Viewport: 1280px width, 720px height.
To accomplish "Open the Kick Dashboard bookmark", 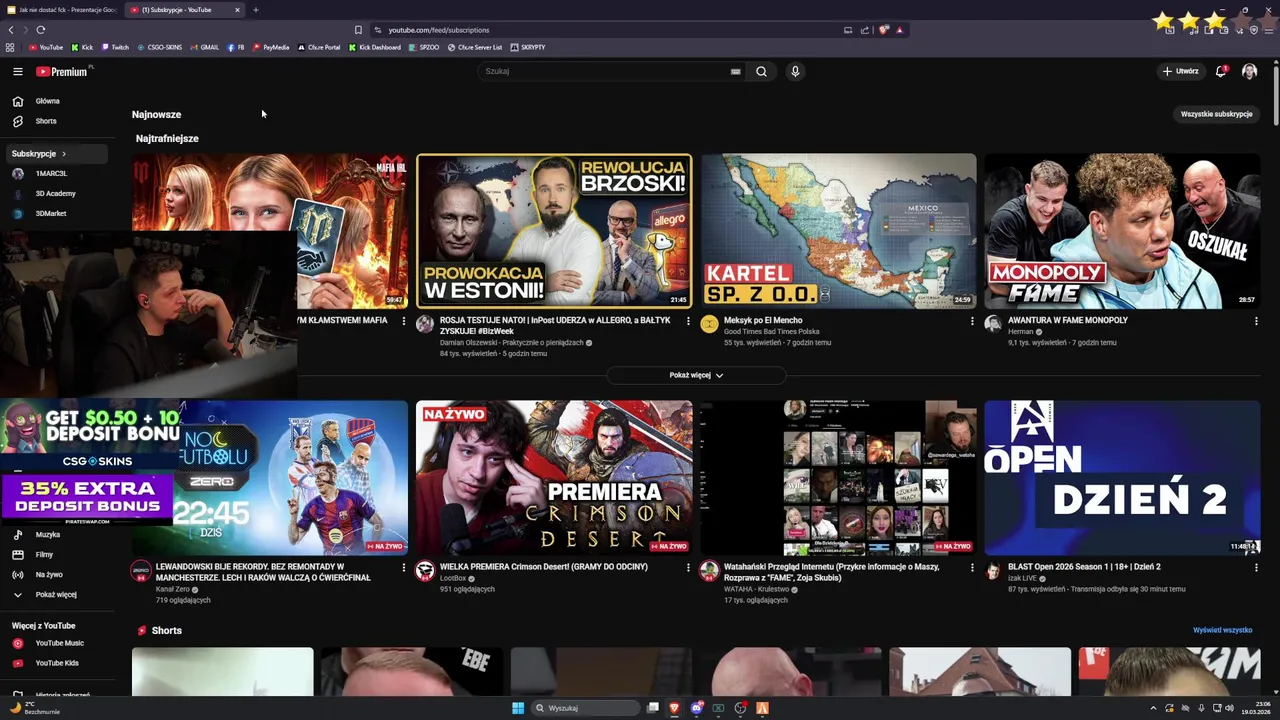I will (374, 47).
